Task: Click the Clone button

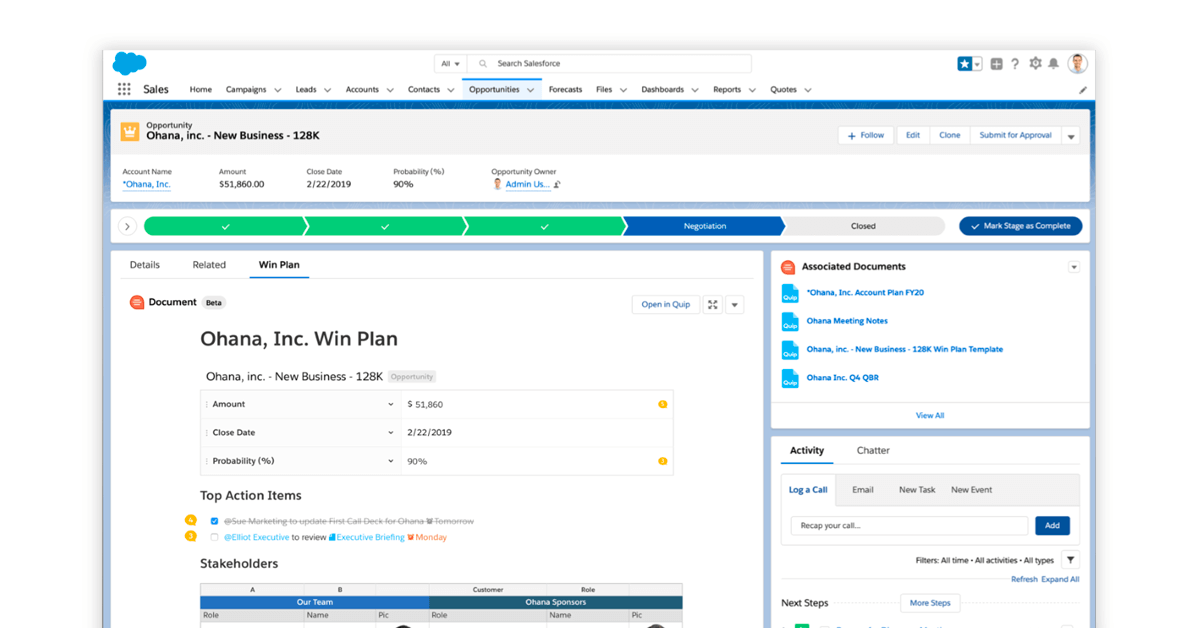Action: tap(950, 135)
